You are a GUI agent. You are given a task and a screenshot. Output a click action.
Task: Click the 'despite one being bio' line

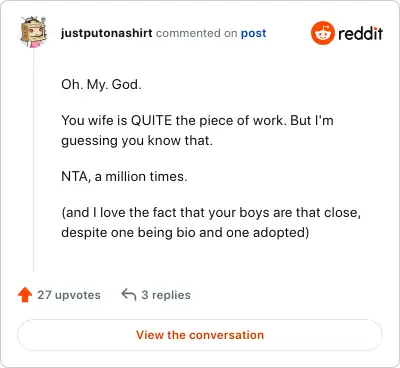185,233
